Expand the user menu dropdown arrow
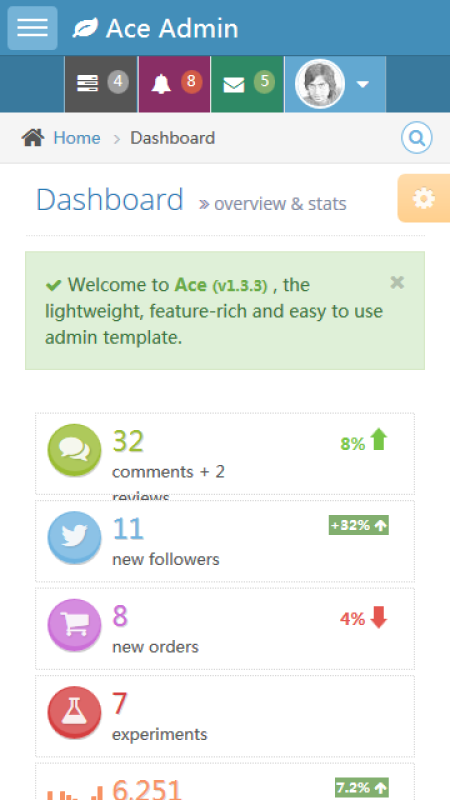 [x=363, y=85]
